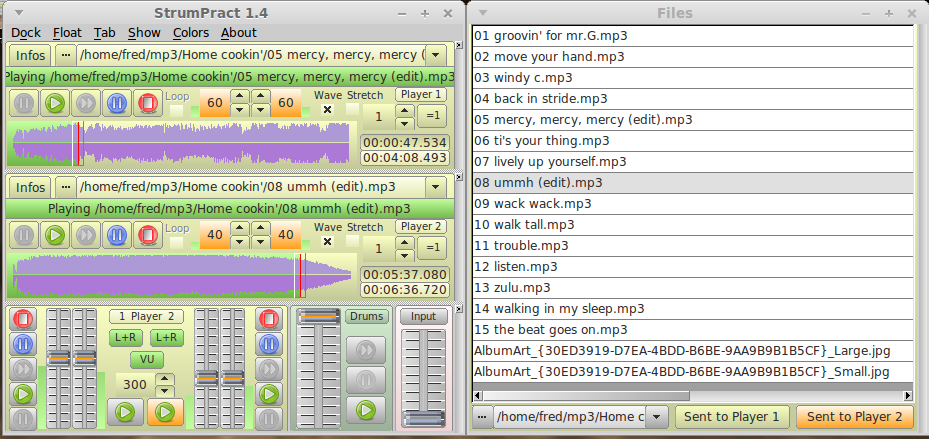The image size is (929, 439).
Task: Click mixer right column blue pause icon
Action: pos(268,344)
